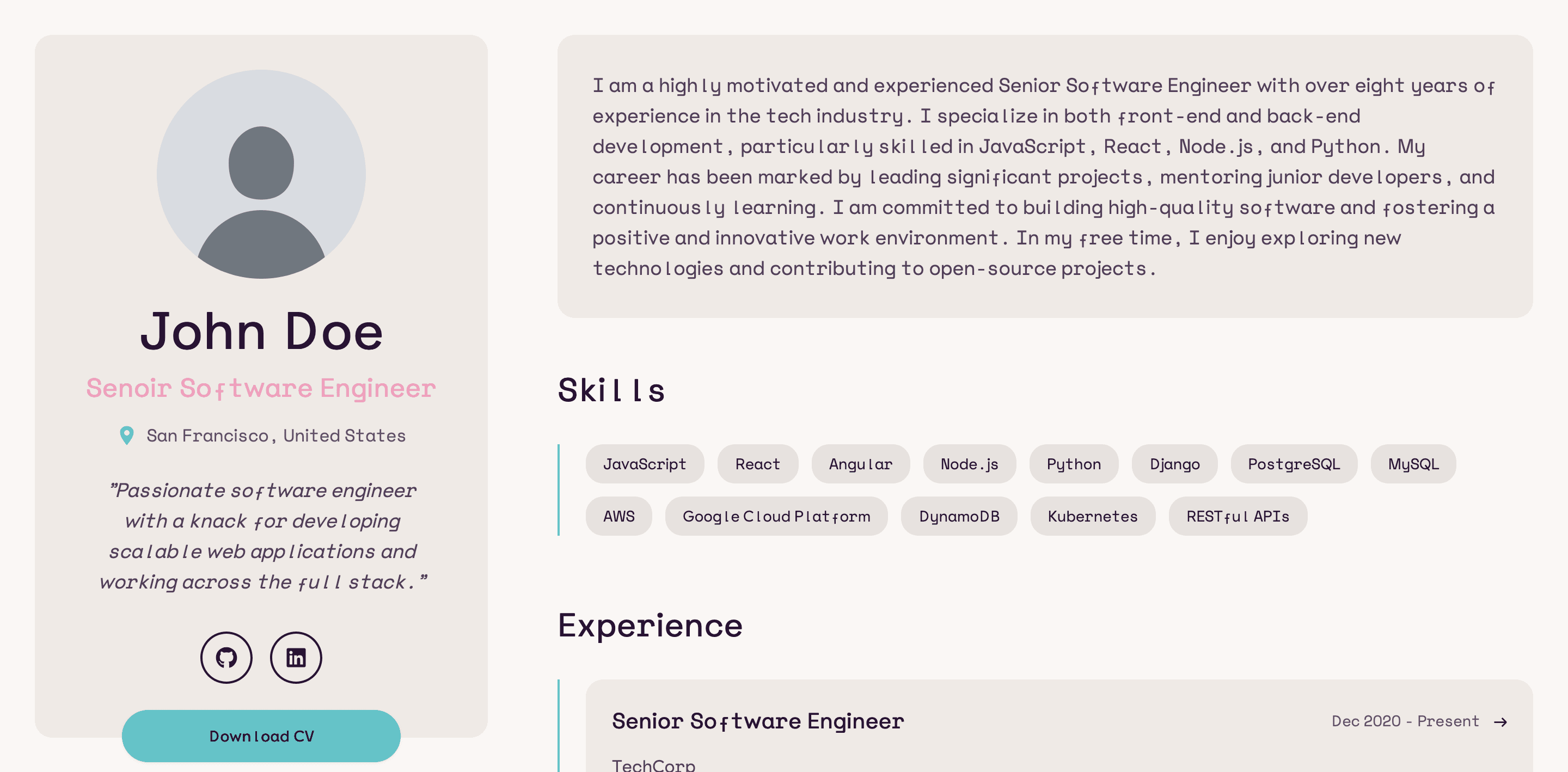The width and height of the screenshot is (1568, 772).
Task: Select the MySQL skill chip
Action: coord(1413,464)
